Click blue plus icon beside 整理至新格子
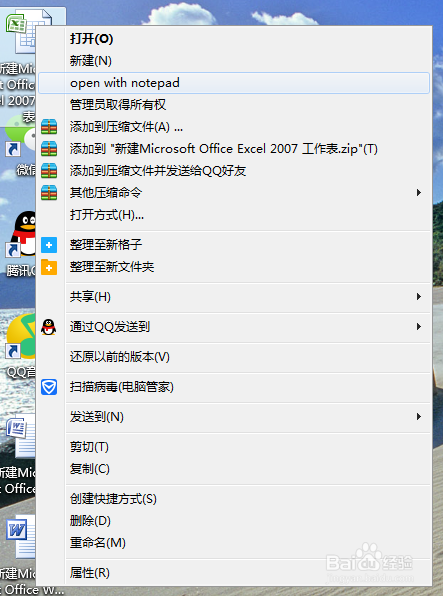 [x=49, y=245]
